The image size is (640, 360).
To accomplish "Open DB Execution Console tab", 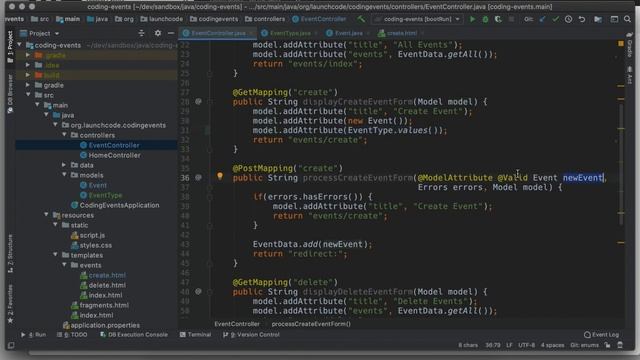I will coord(134,335).
